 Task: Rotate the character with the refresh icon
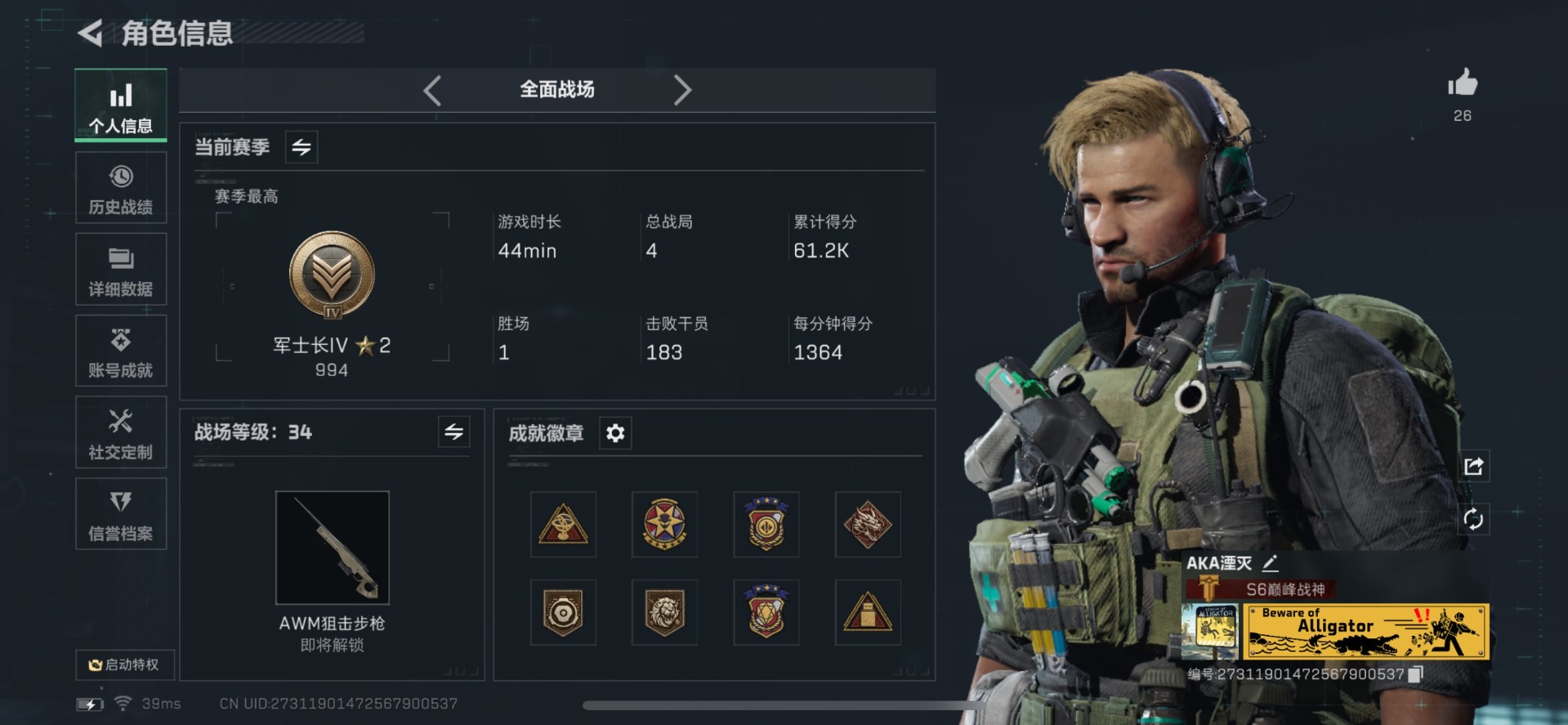[1473, 519]
